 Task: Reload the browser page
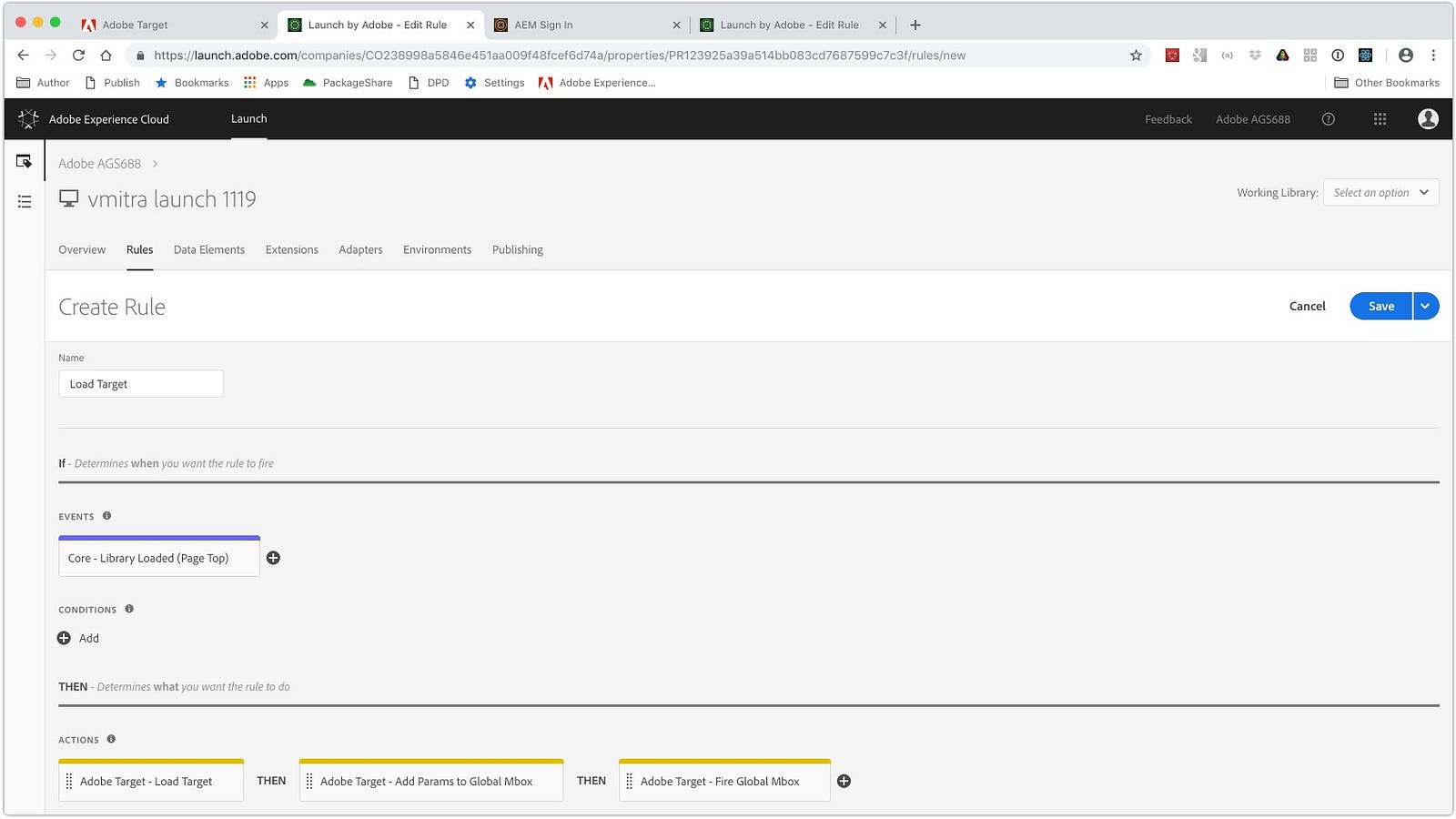78,56
